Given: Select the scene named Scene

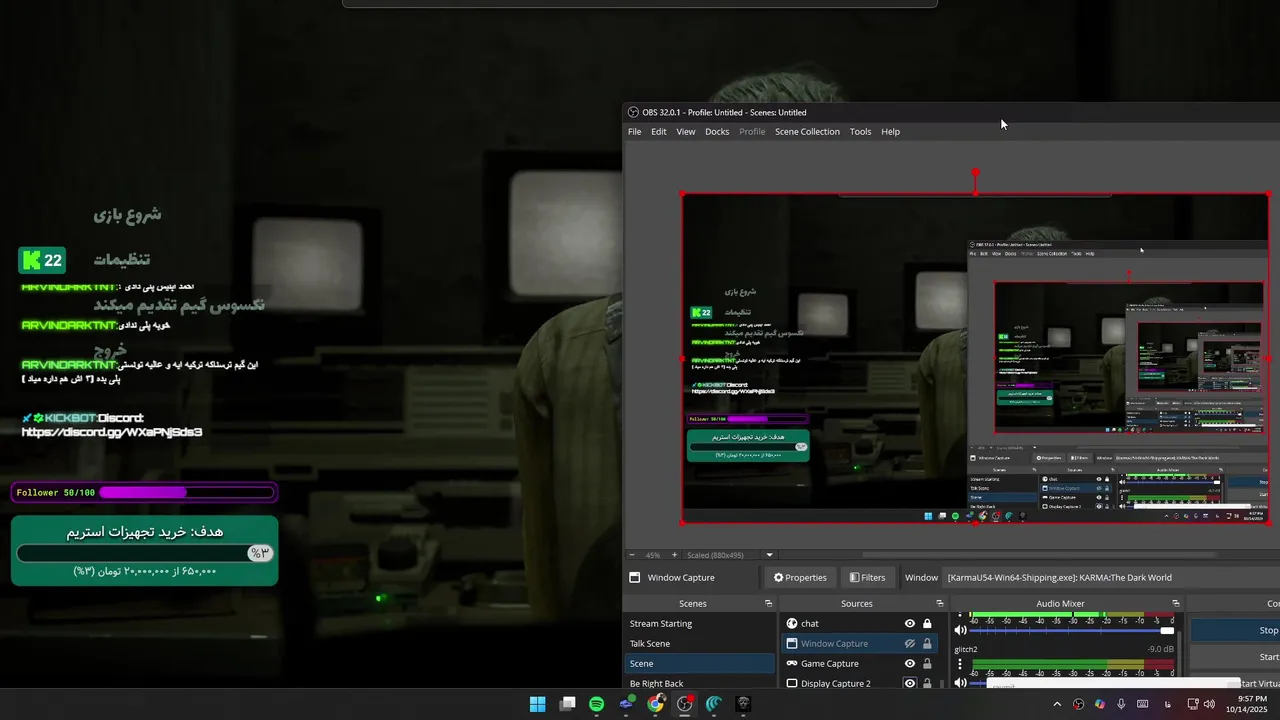Looking at the screenshot, I should (x=699, y=664).
